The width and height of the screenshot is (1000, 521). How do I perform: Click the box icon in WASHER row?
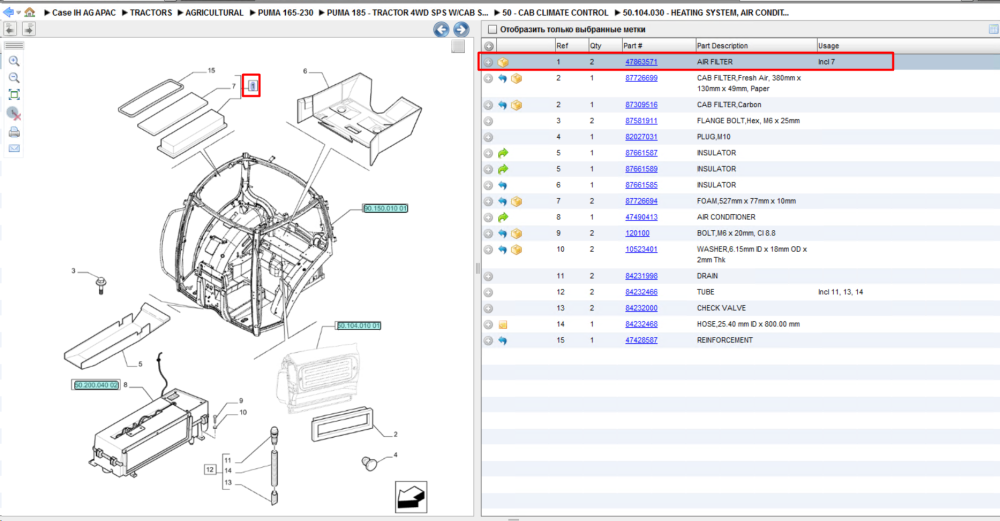point(517,250)
